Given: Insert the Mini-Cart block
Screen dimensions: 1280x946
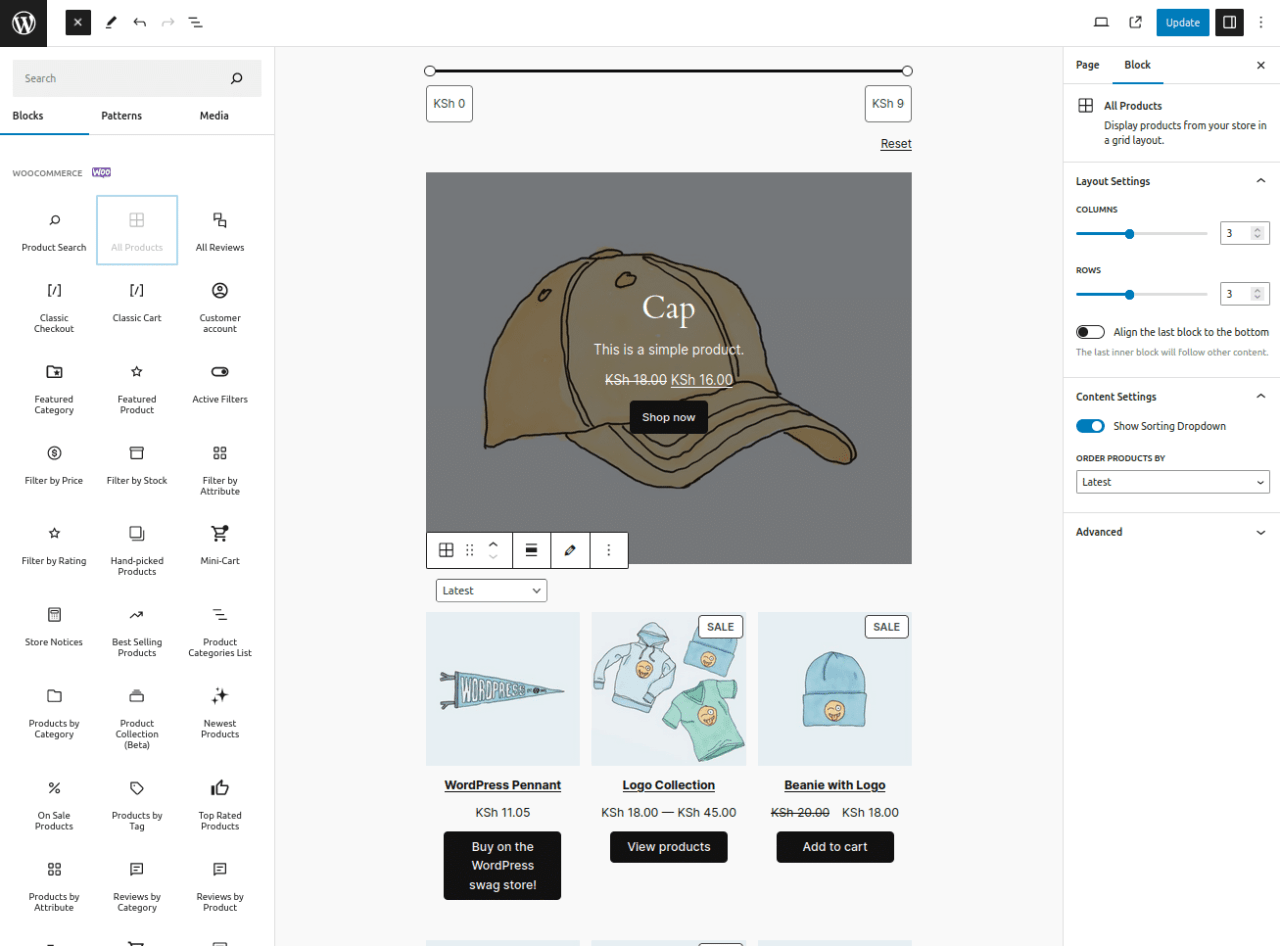Looking at the screenshot, I should 220,545.
